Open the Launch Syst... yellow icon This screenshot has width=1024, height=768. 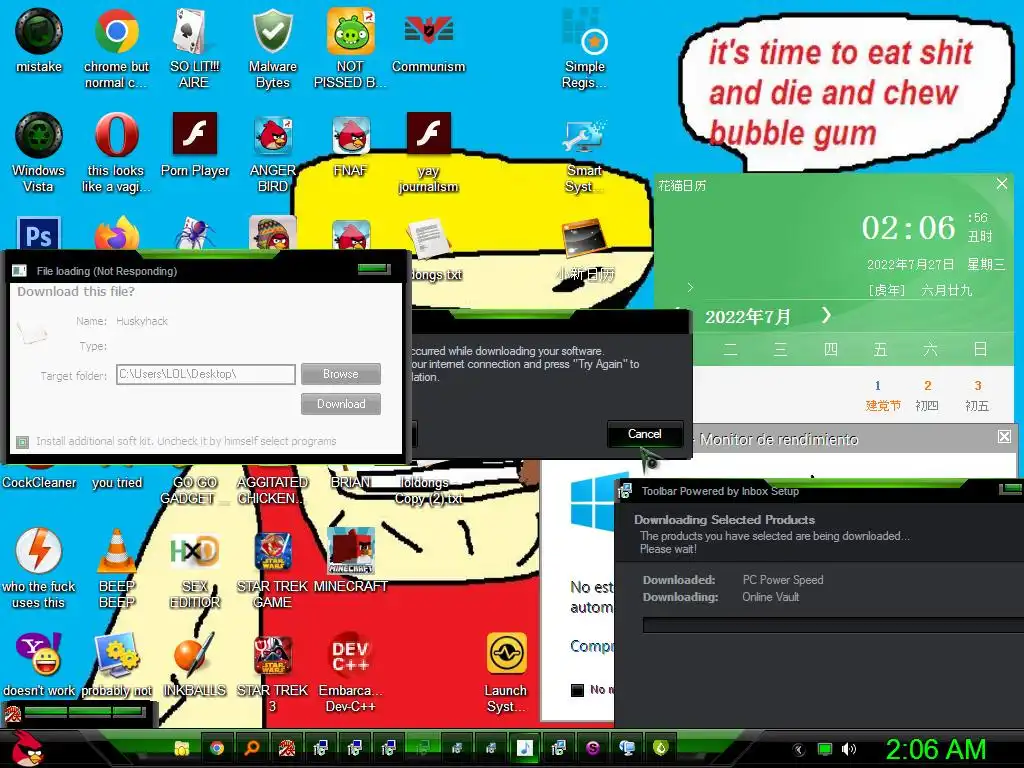[x=506, y=673]
